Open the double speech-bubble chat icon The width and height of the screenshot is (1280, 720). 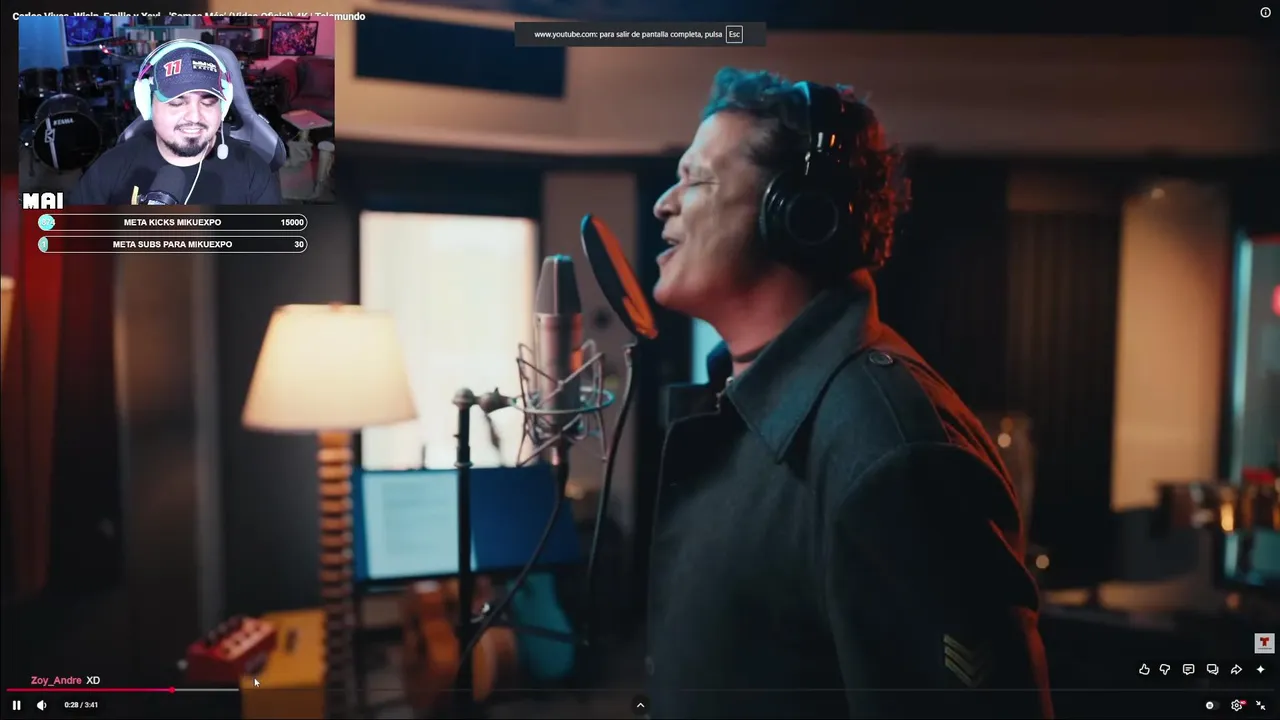(x=1212, y=669)
